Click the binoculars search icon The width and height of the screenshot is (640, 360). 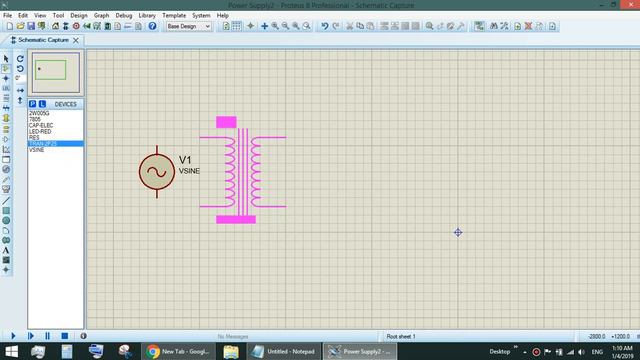coord(494,26)
